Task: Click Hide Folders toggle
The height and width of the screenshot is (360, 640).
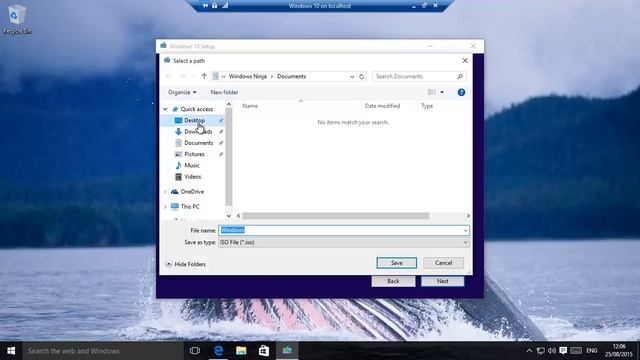Action: (x=186, y=264)
